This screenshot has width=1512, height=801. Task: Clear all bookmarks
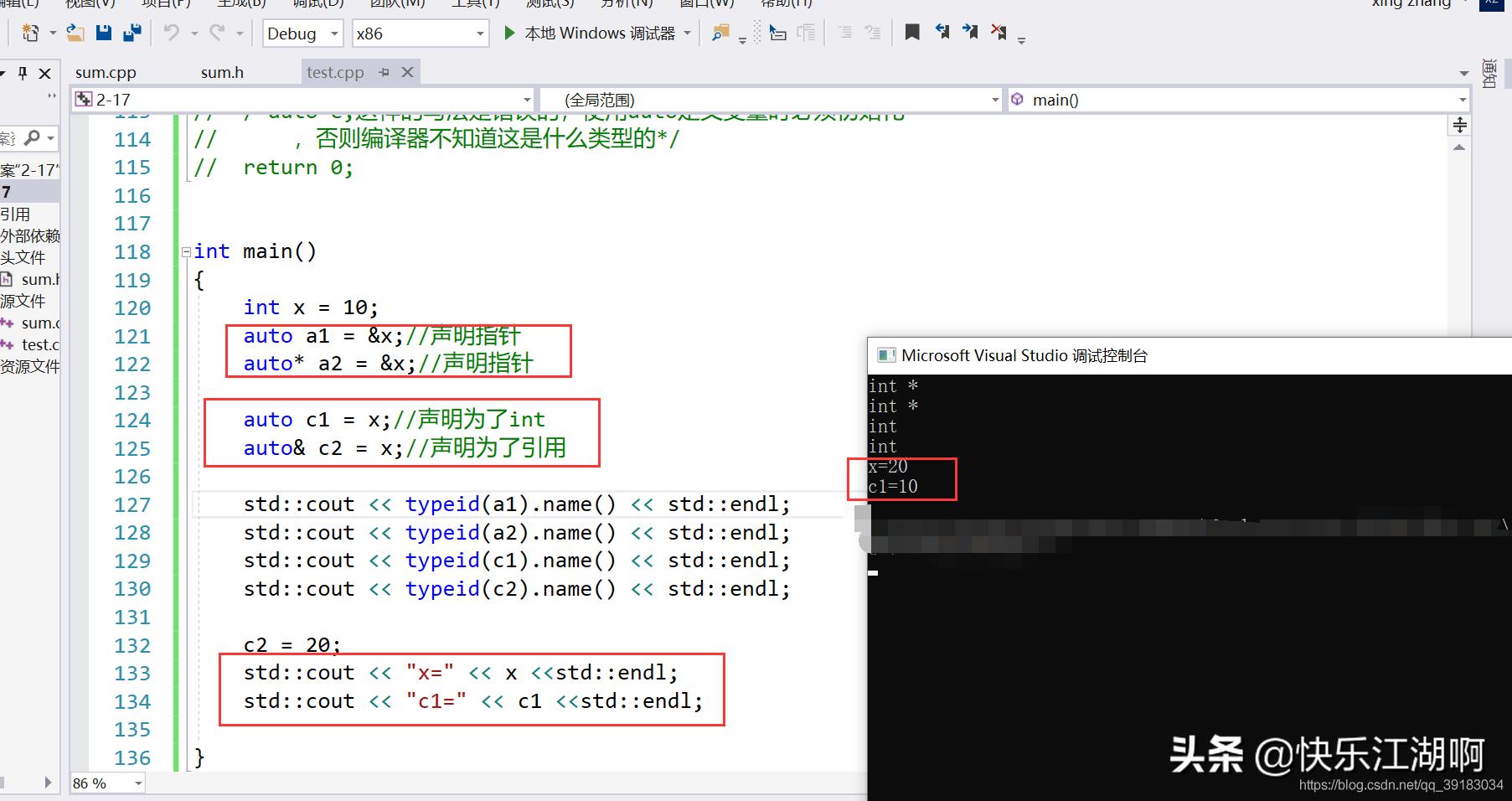(998, 32)
